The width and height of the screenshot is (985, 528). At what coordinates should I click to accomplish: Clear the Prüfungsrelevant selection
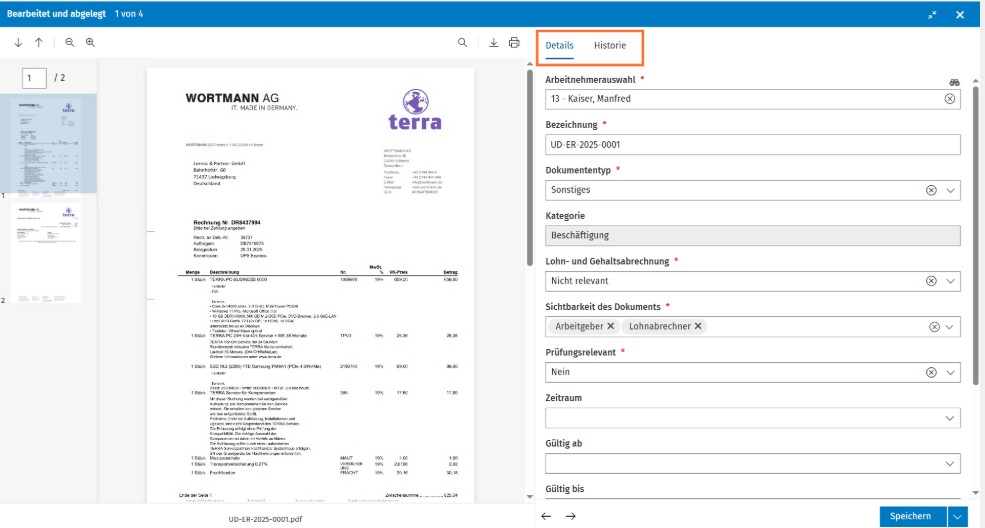(x=931, y=372)
